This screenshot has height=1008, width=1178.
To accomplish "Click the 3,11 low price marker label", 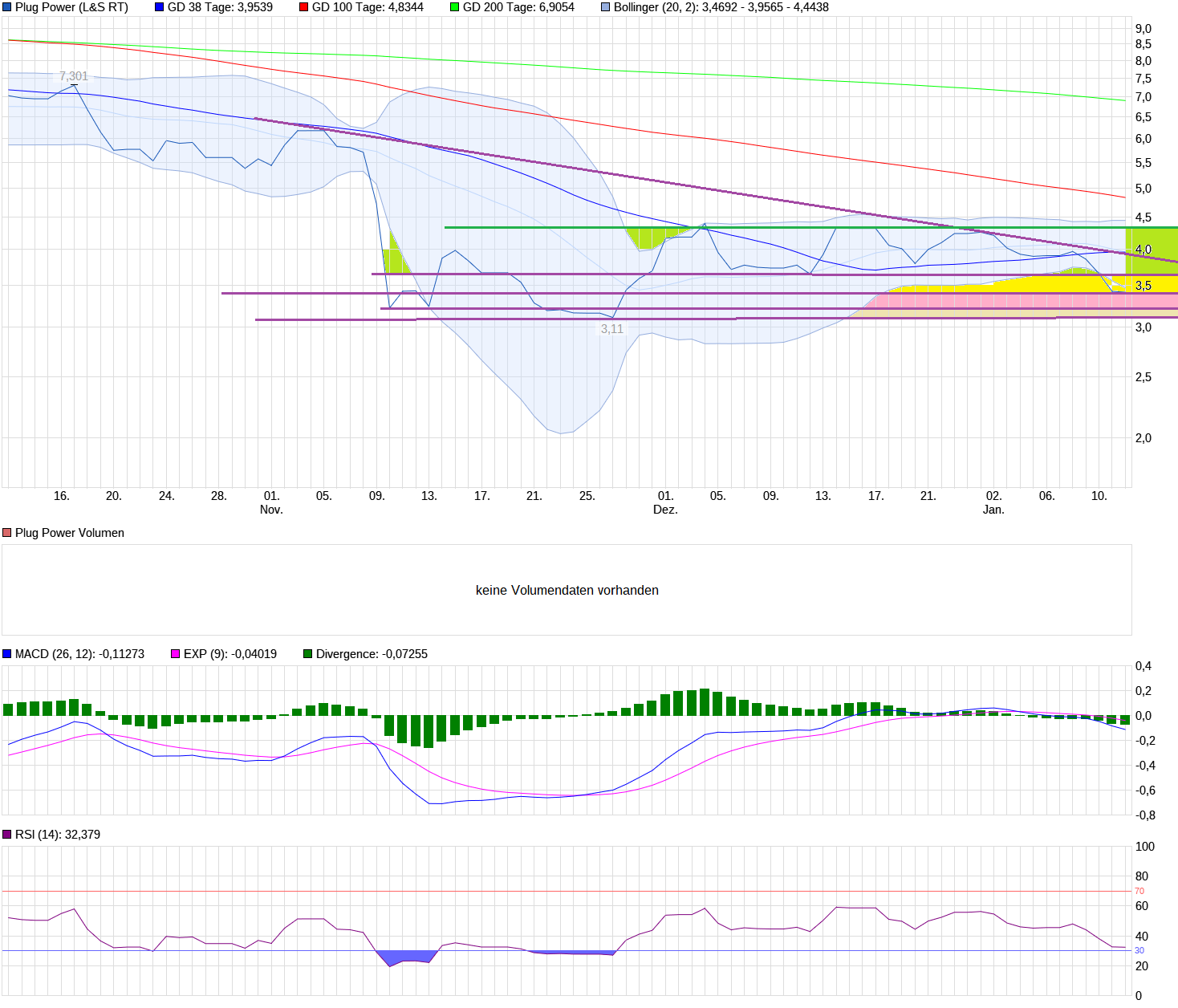I will click(x=612, y=329).
